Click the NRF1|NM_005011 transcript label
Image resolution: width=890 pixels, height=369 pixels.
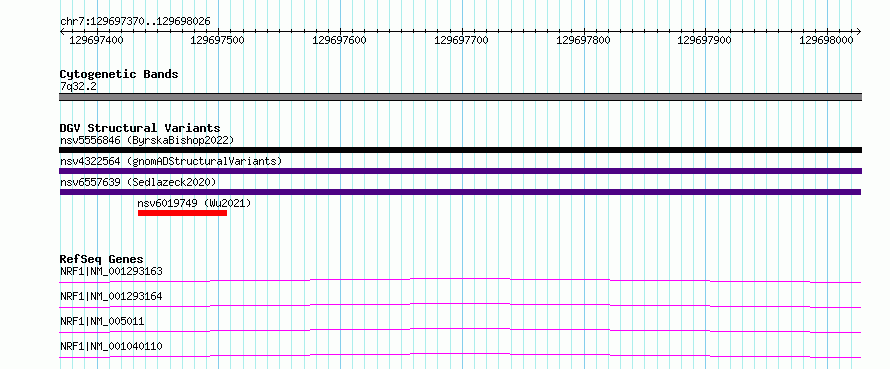102,321
